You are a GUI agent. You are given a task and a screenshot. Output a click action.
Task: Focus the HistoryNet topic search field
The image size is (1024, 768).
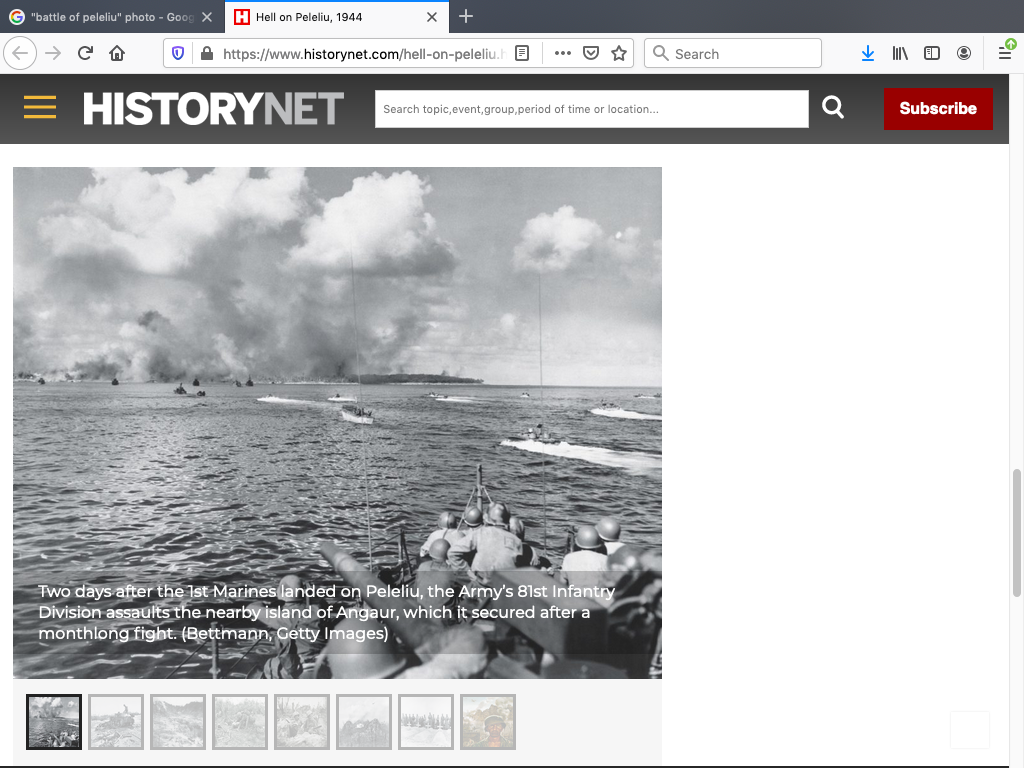pos(591,109)
